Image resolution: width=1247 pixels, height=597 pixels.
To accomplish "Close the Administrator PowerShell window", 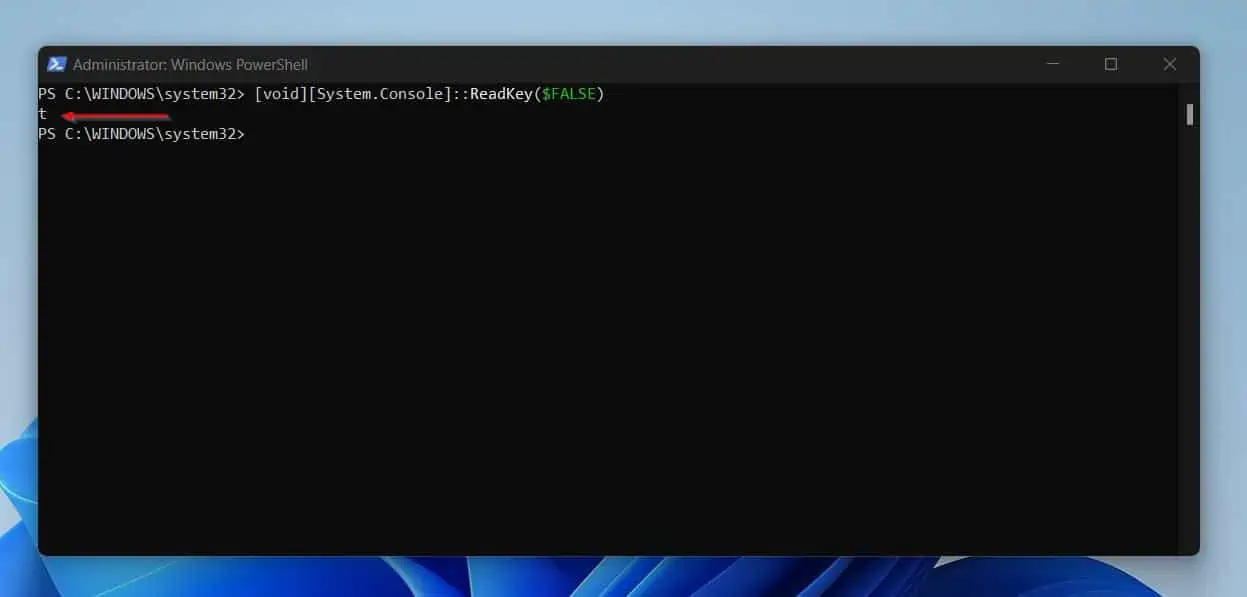I will click(1169, 64).
